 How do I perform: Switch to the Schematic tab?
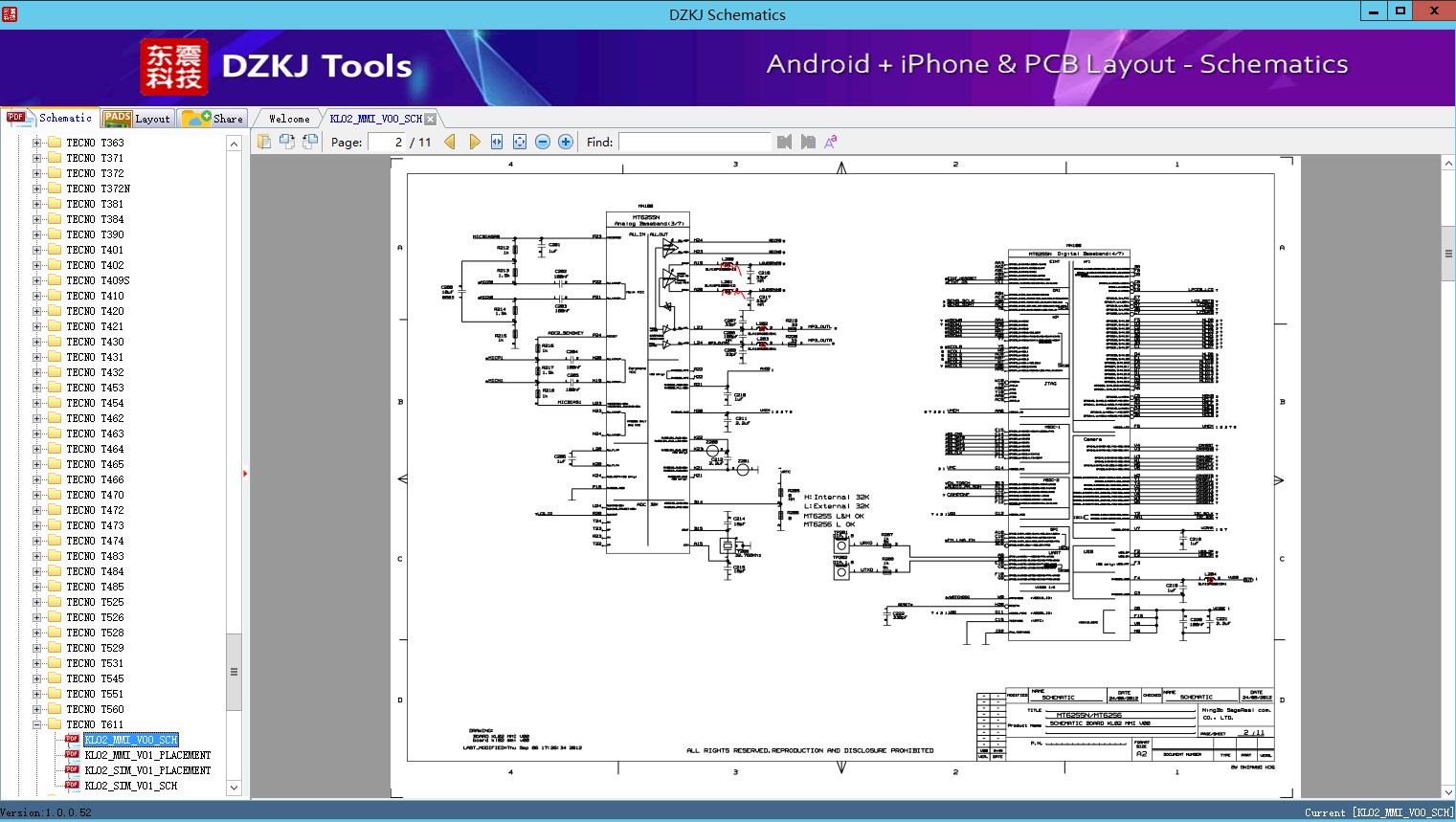[x=50, y=118]
